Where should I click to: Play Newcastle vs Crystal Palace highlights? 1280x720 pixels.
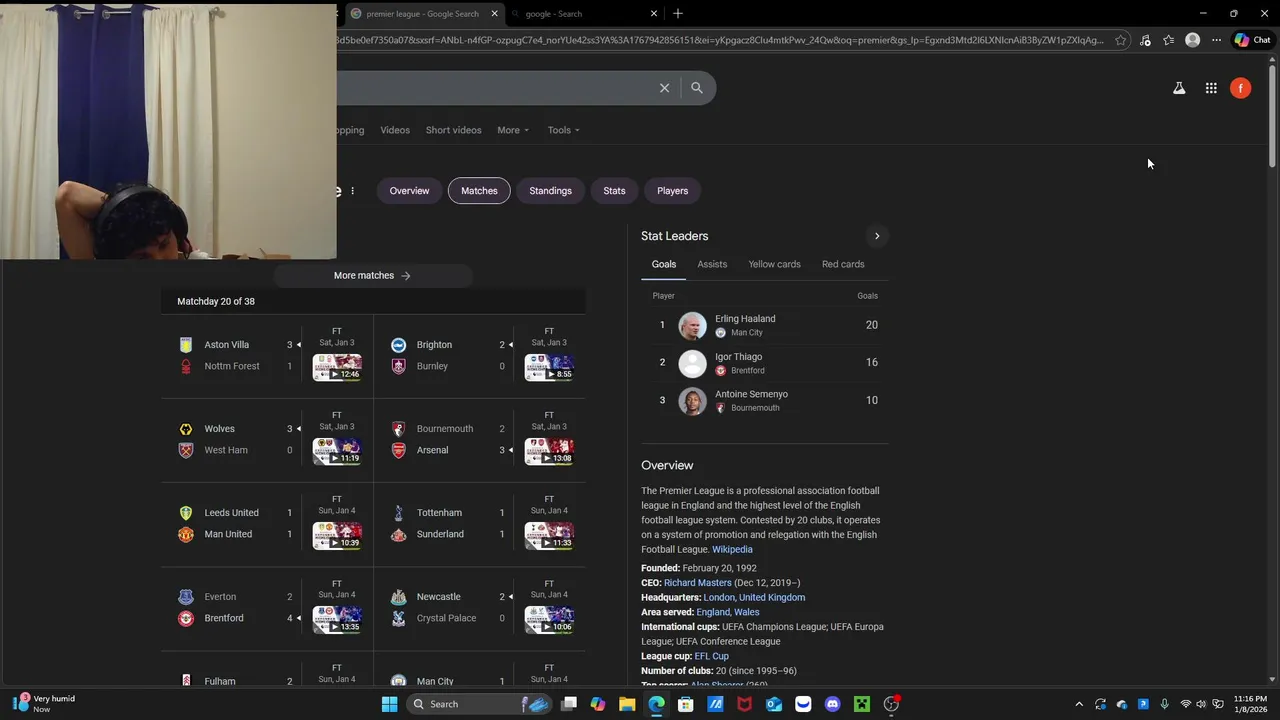click(549, 619)
